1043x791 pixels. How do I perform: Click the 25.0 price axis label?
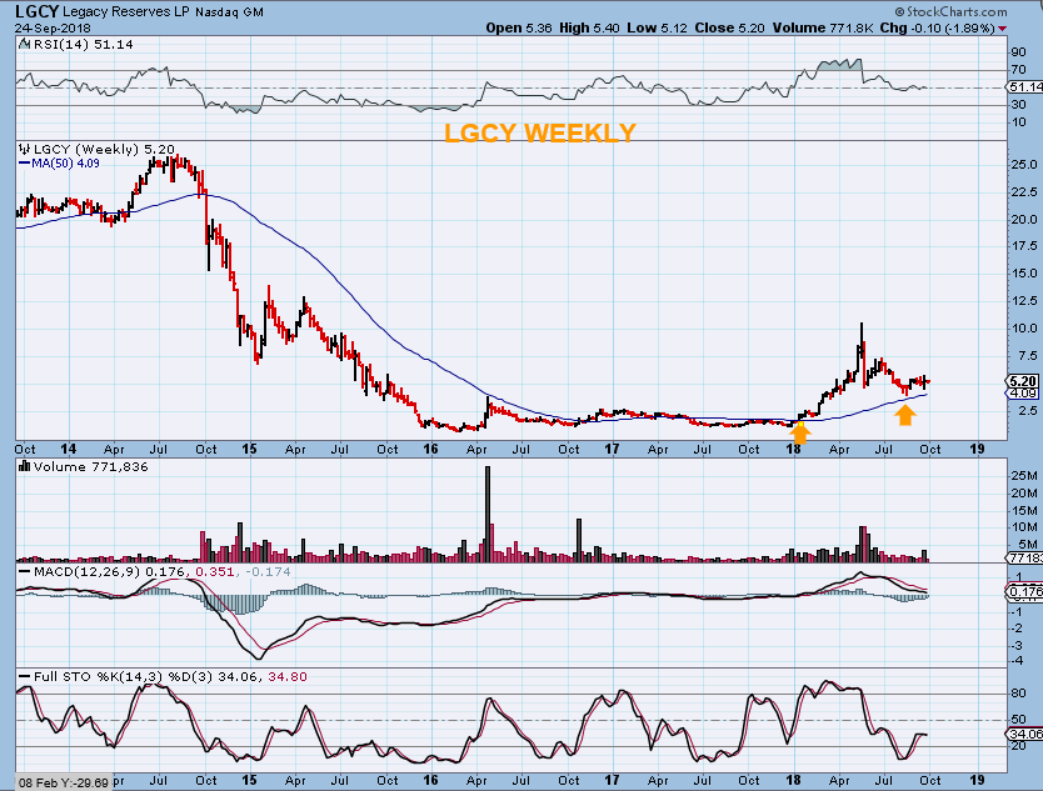click(1024, 164)
